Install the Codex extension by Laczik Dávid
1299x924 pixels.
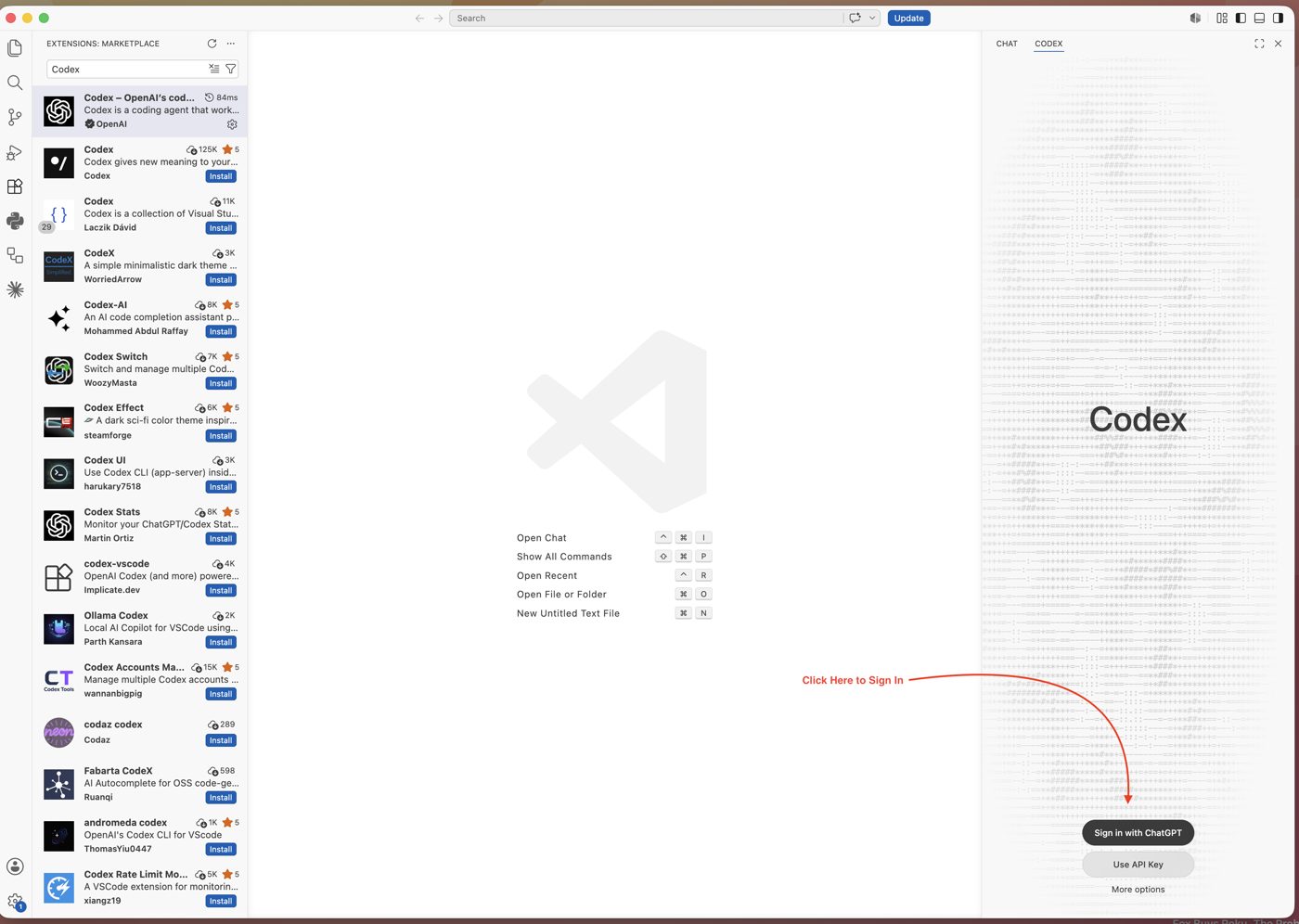(221, 228)
